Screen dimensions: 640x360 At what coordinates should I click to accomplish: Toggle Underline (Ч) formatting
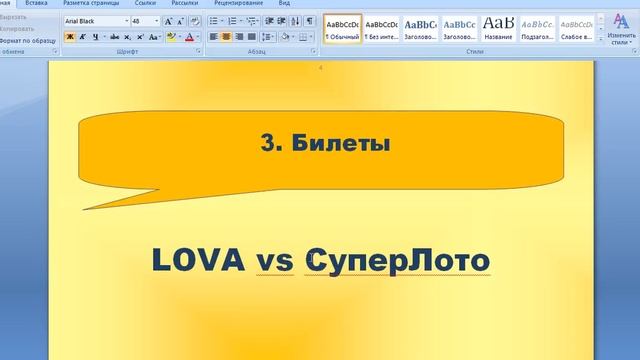(x=96, y=37)
